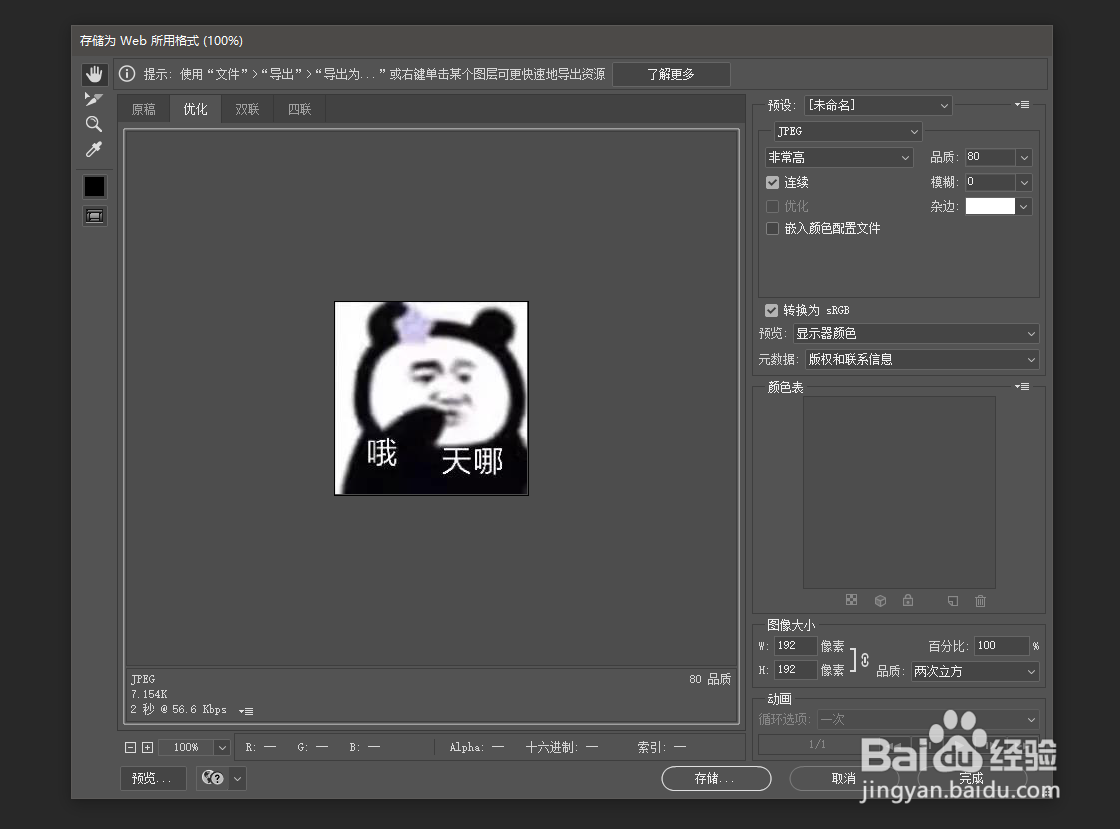Toggle the 连续 checkbox

(772, 182)
